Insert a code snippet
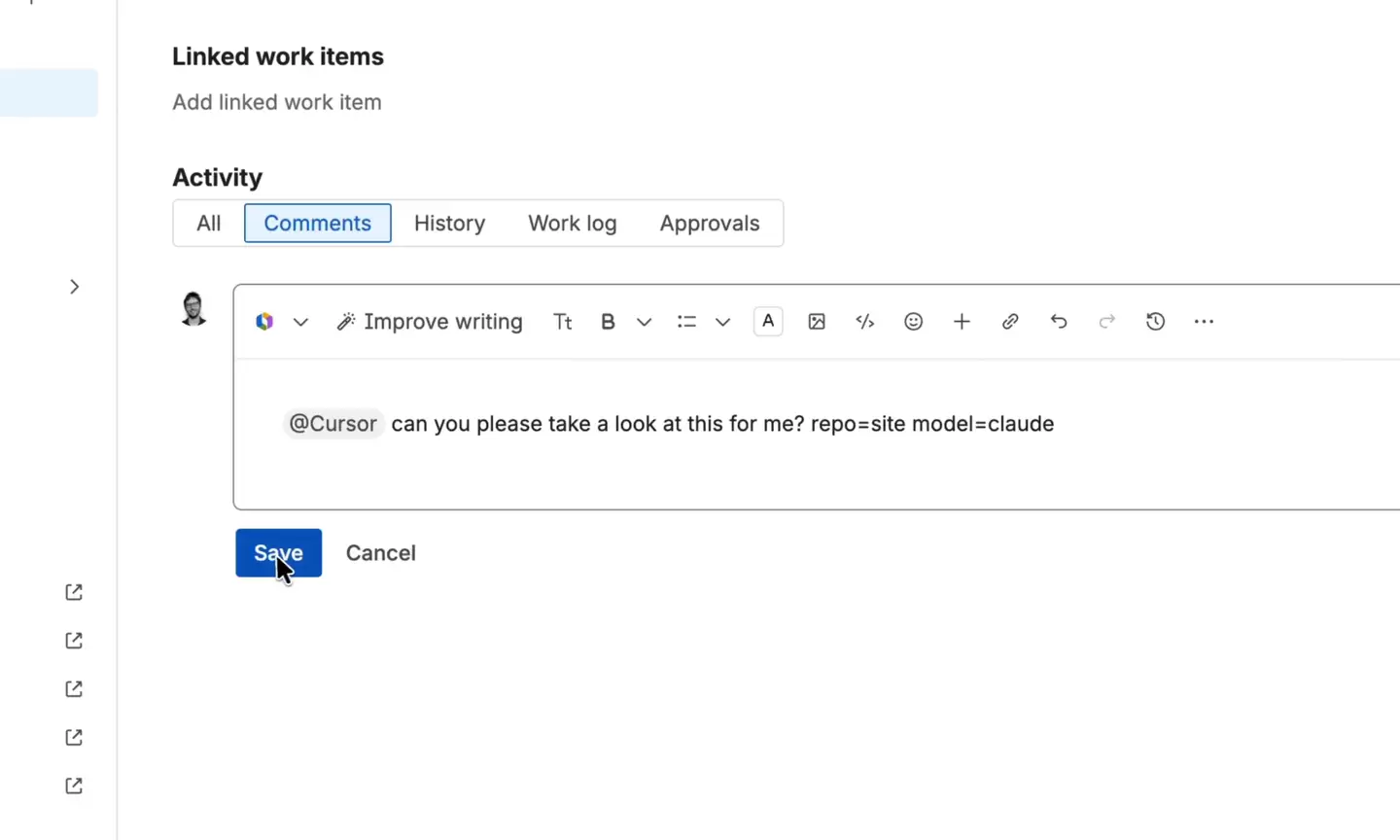This screenshot has height=840, width=1400. (x=865, y=322)
